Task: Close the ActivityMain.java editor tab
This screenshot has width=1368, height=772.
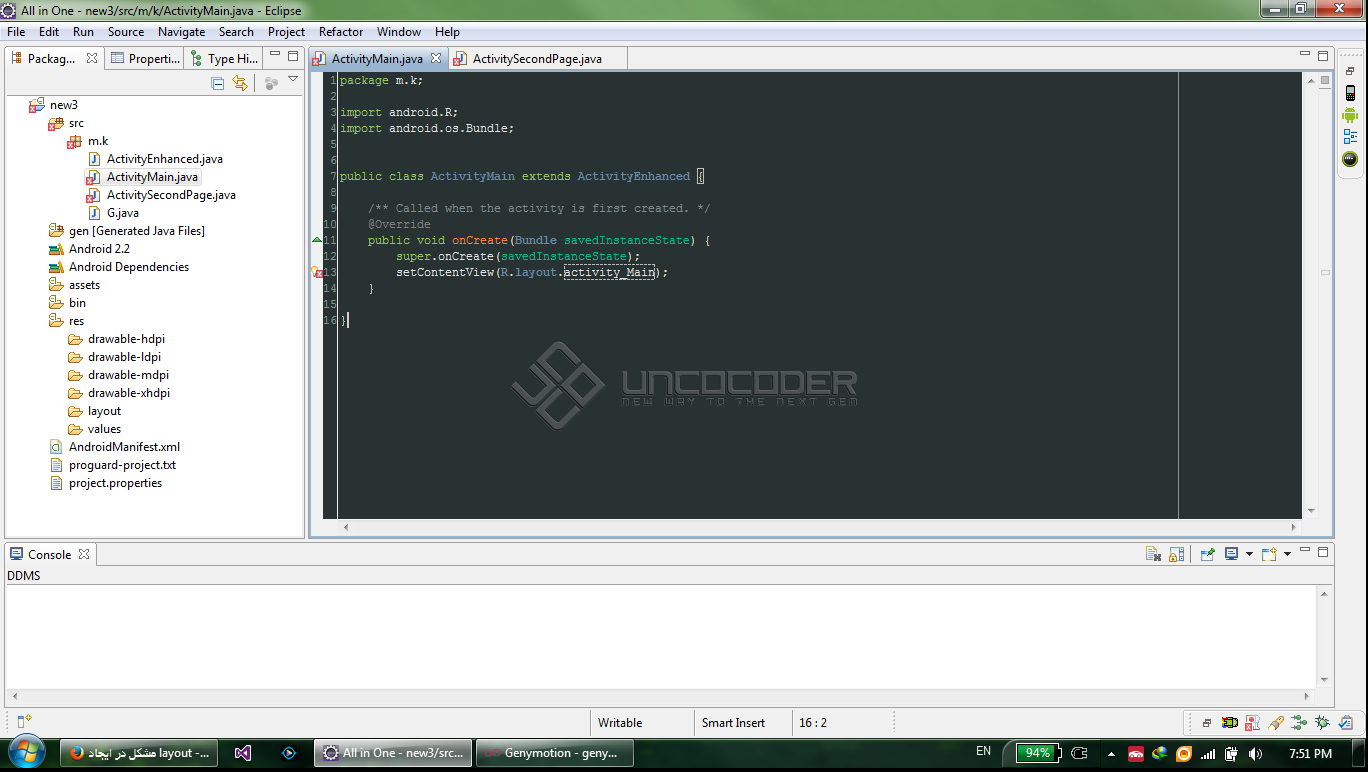Action: pyautogui.click(x=436, y=58)
